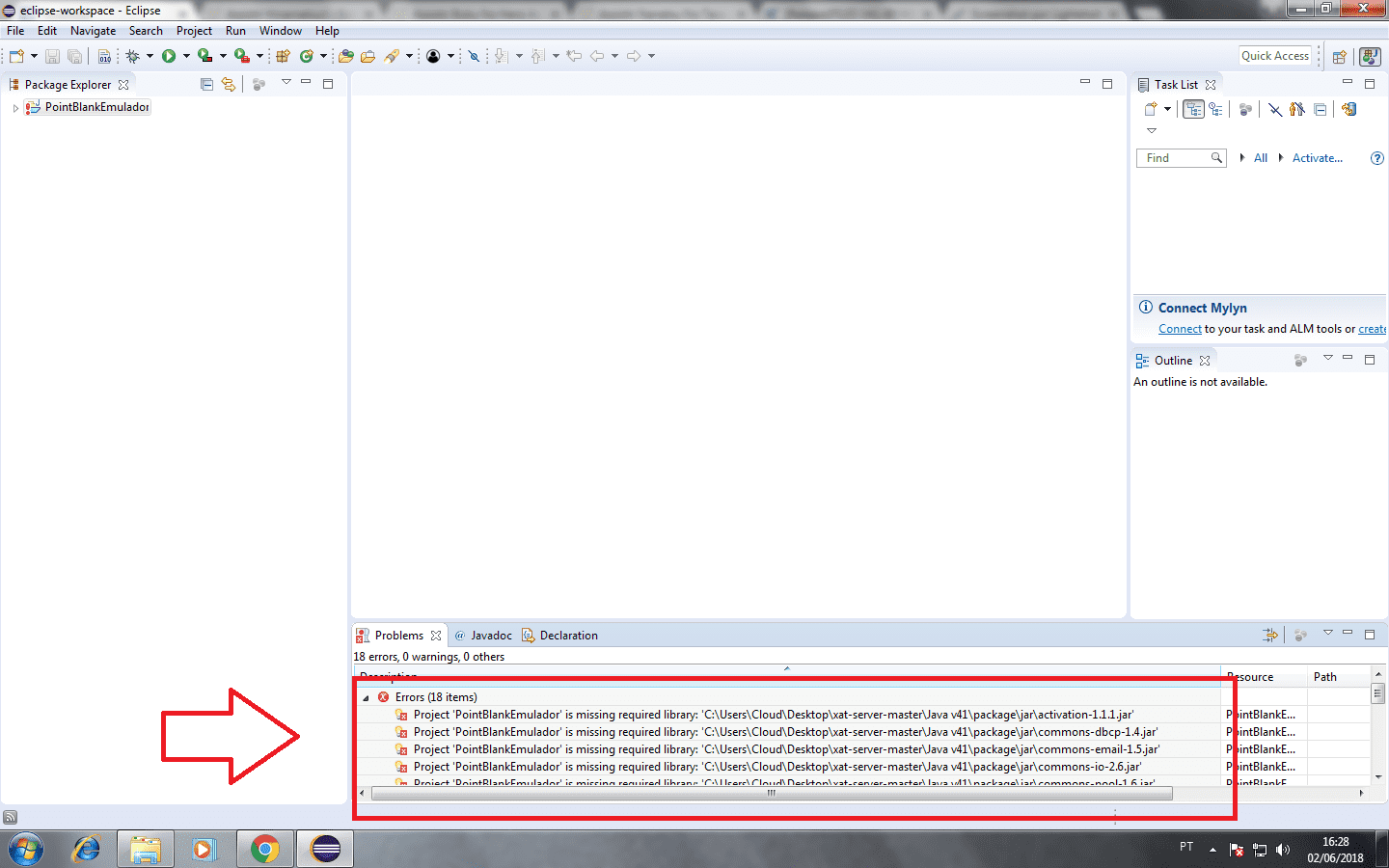Click the New Java Class toolbar icon
Screen dimensions: 1389x868
307,56
